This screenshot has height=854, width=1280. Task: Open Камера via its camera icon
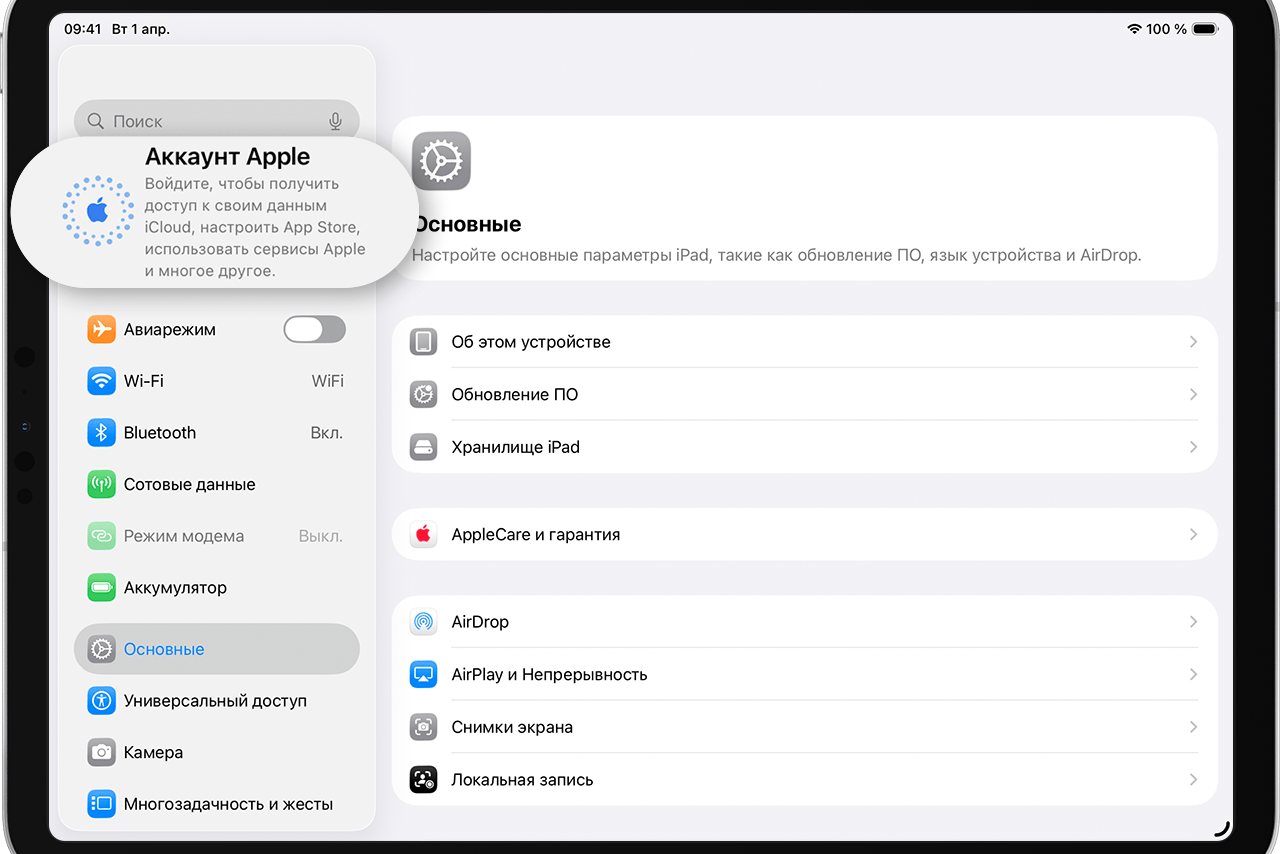pos(101,752)
